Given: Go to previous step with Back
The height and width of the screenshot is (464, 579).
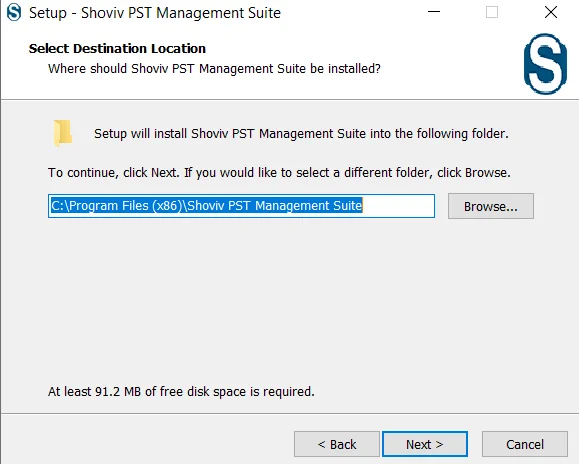Looking at the screenshot, I should 337,444.
